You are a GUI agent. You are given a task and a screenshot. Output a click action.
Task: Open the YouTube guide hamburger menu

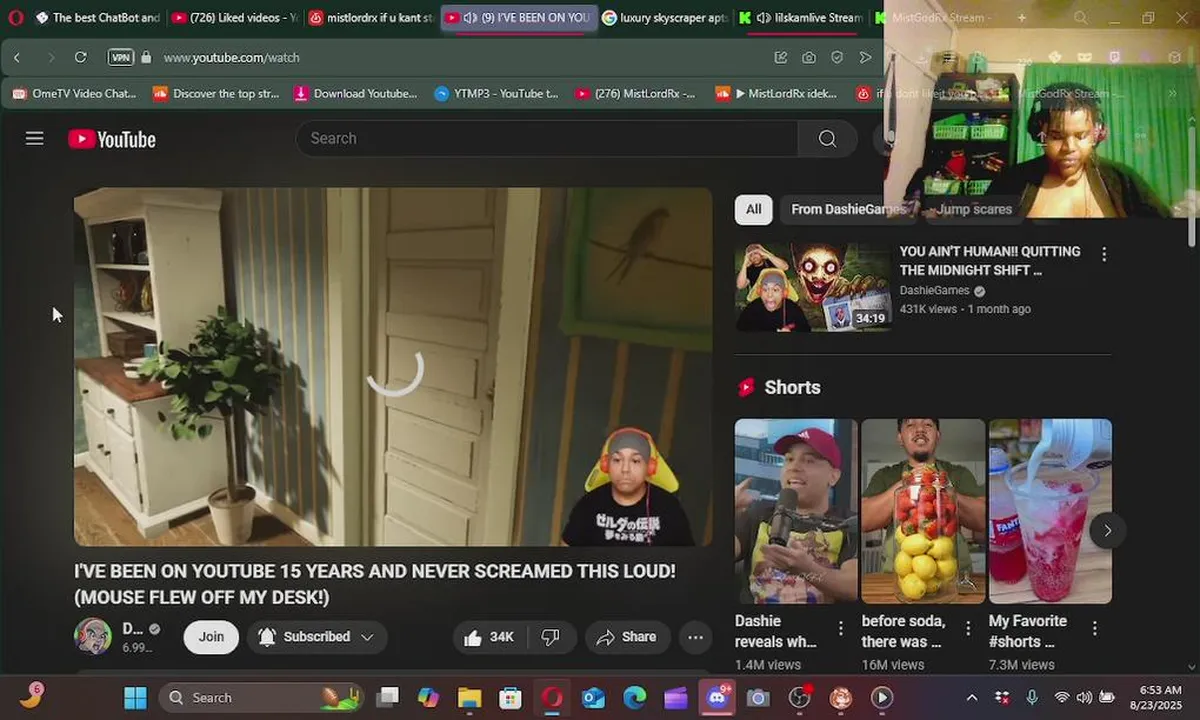35,139
